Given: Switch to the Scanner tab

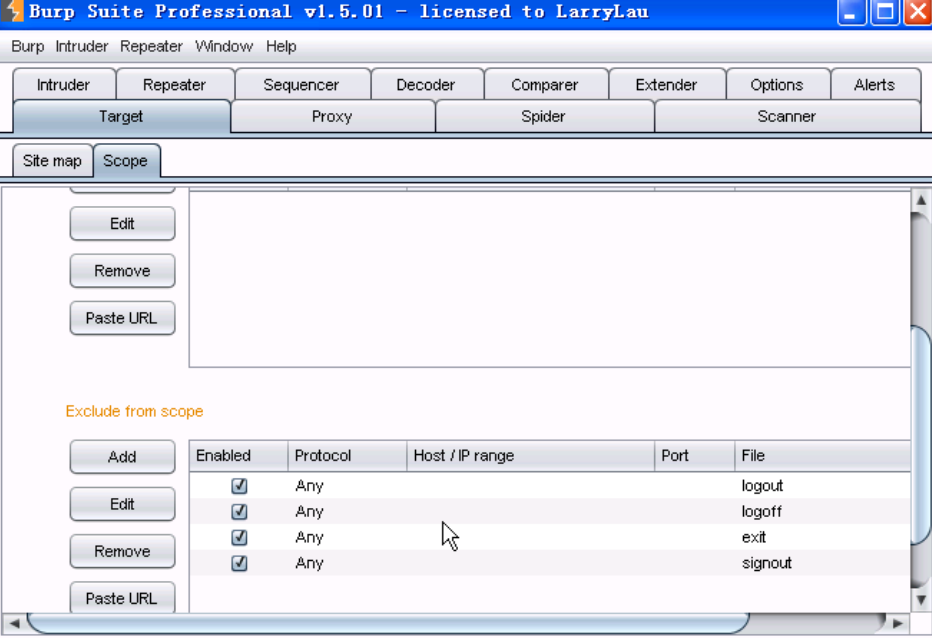Looking at the screenshot, I should point(786,117).
